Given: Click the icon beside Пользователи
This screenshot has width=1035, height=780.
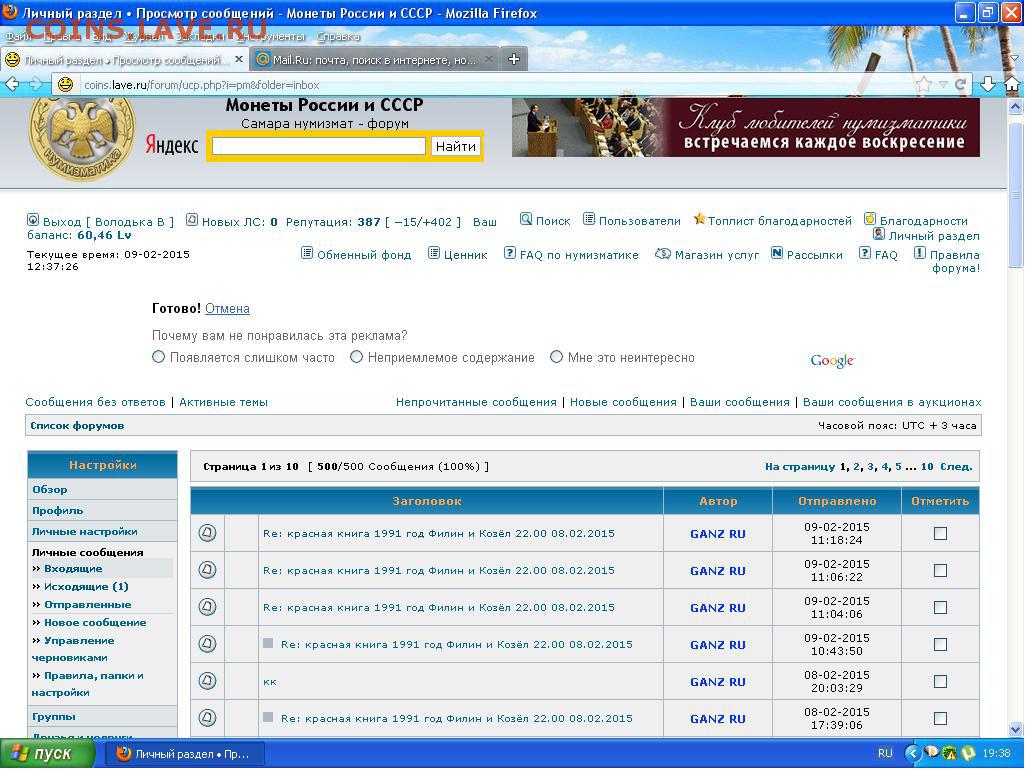Looking at the screenshot, I should point(589,219).
